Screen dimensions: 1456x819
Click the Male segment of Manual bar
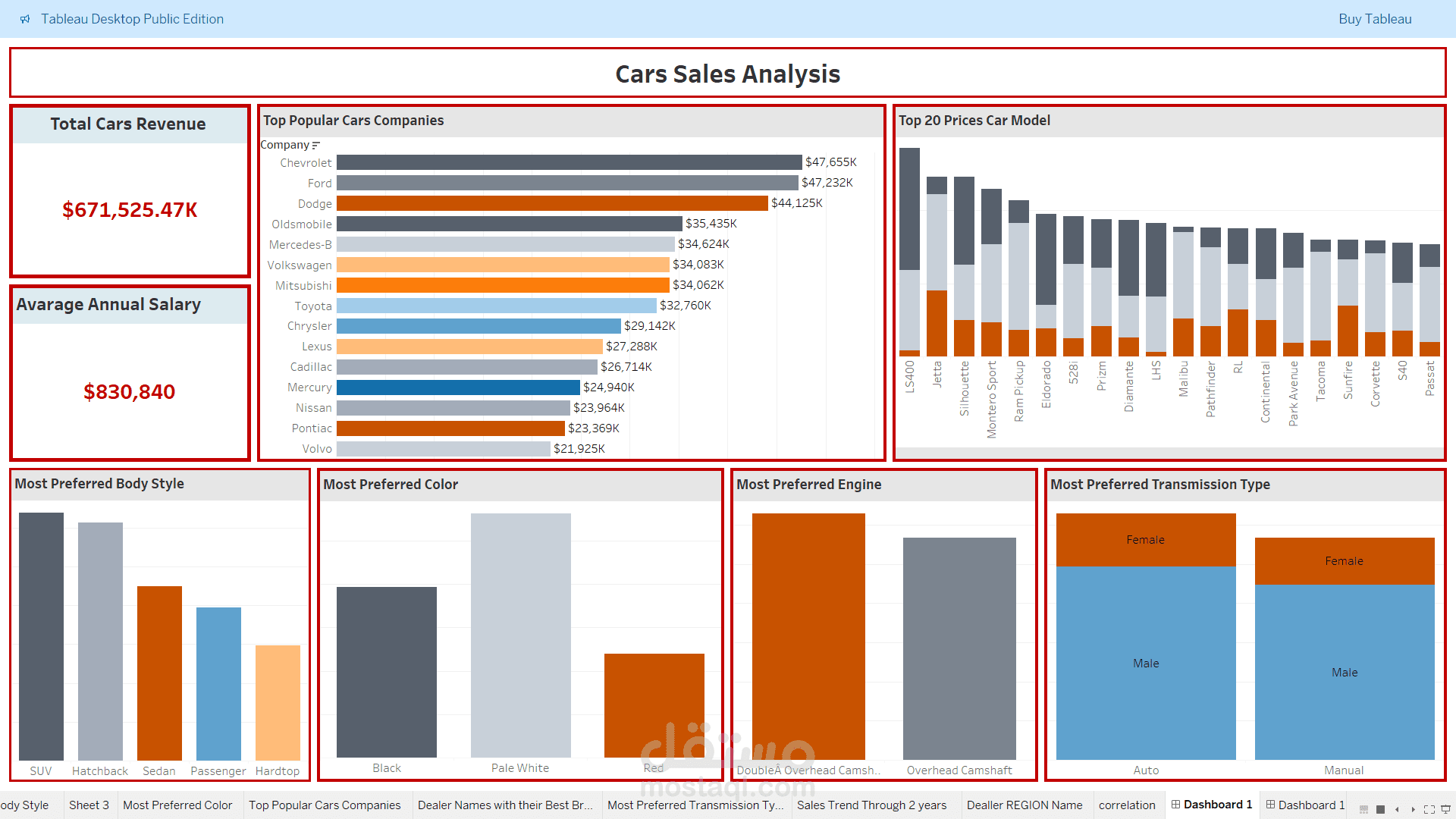1345,673
